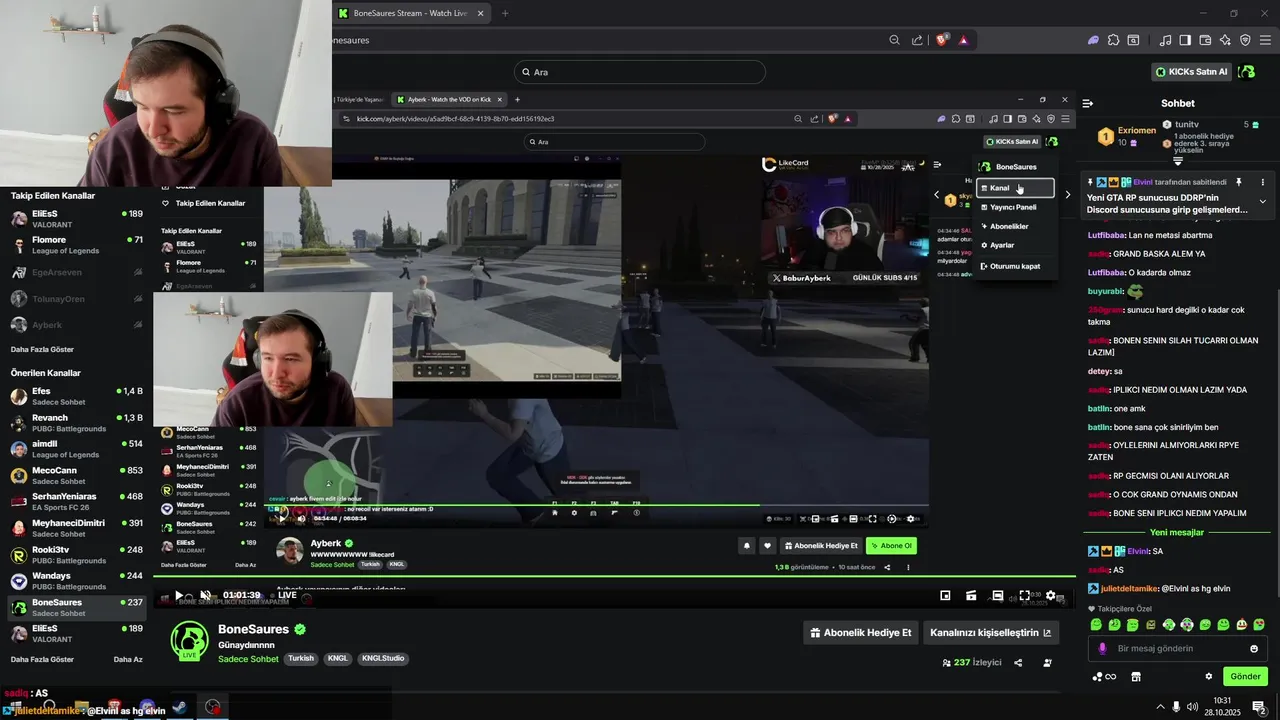Click the purple microphone icon in chat input

tap(1103, 648)
